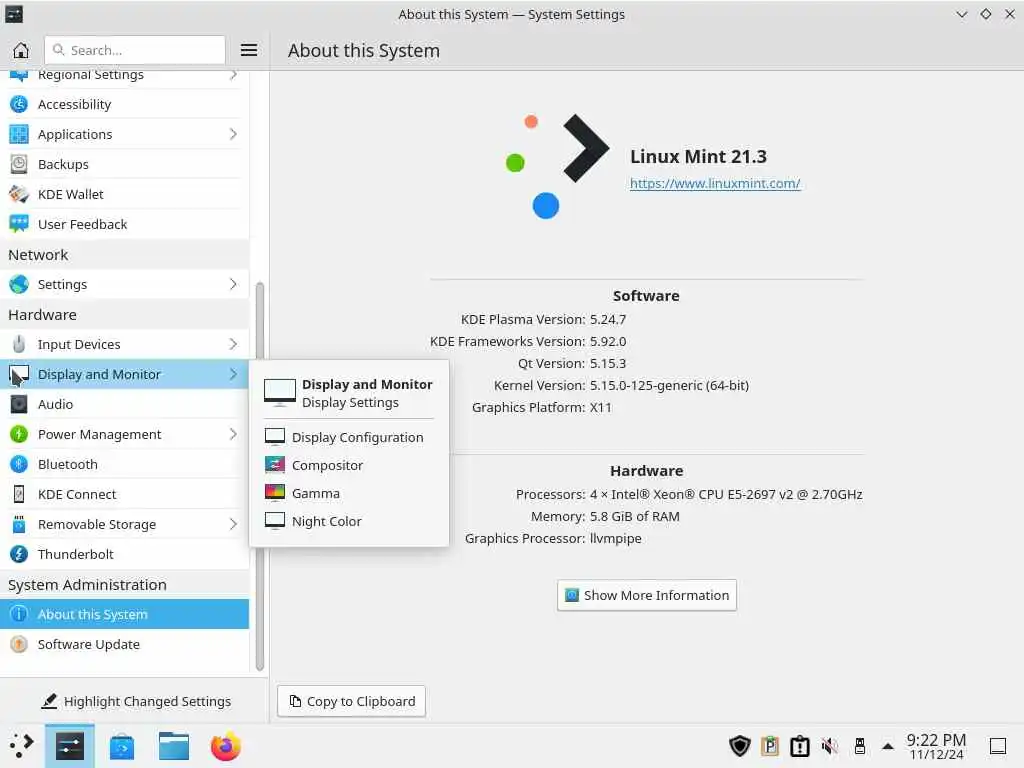Open Gamma settings from the popup
The height and width of the screenshot is (768, 1024).
tap(349, 493)
